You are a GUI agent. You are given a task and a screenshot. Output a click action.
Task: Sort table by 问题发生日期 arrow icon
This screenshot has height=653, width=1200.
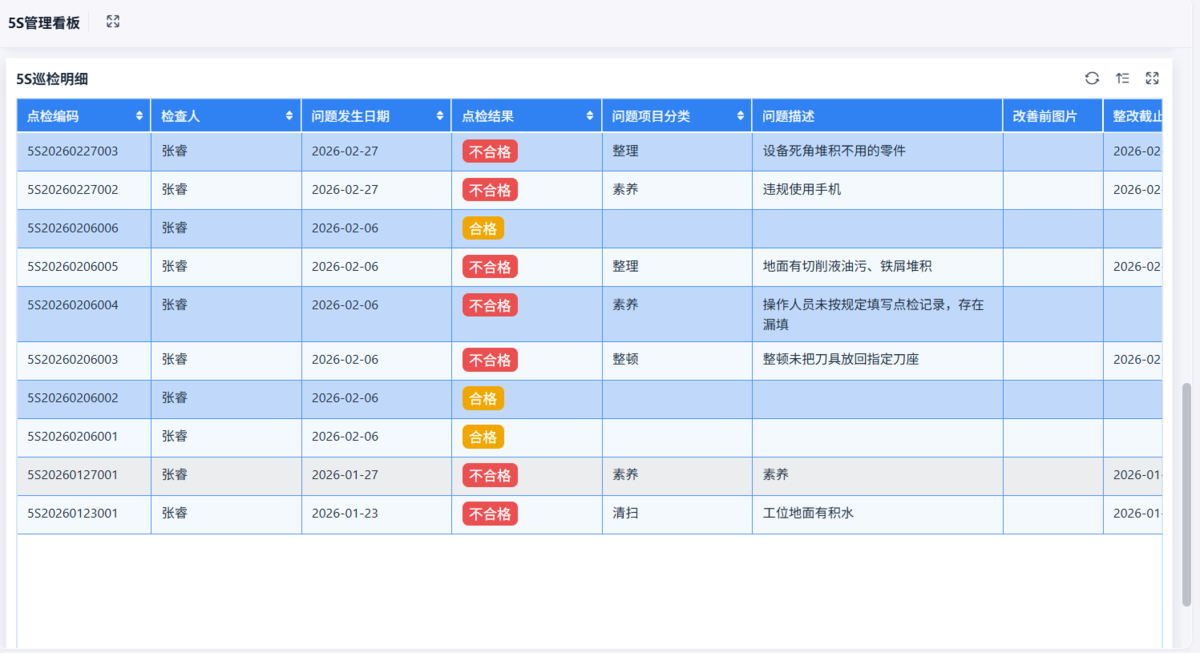[440, 116]
